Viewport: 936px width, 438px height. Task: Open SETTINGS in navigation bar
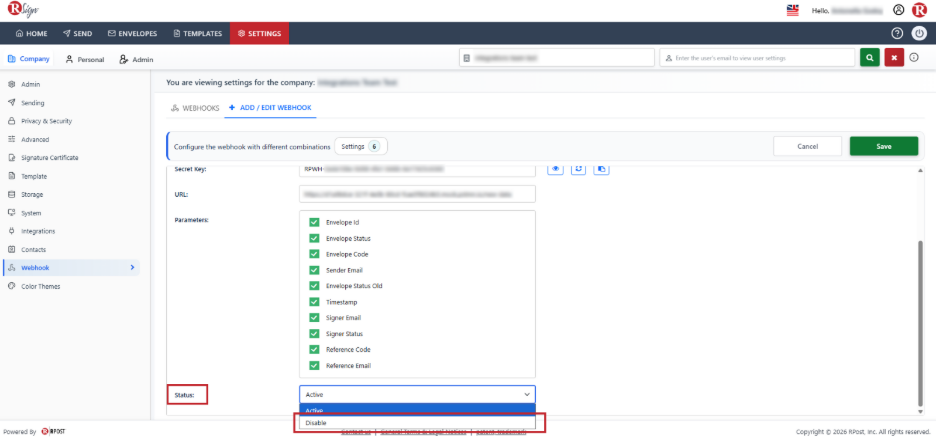click(x=259, y=33)
